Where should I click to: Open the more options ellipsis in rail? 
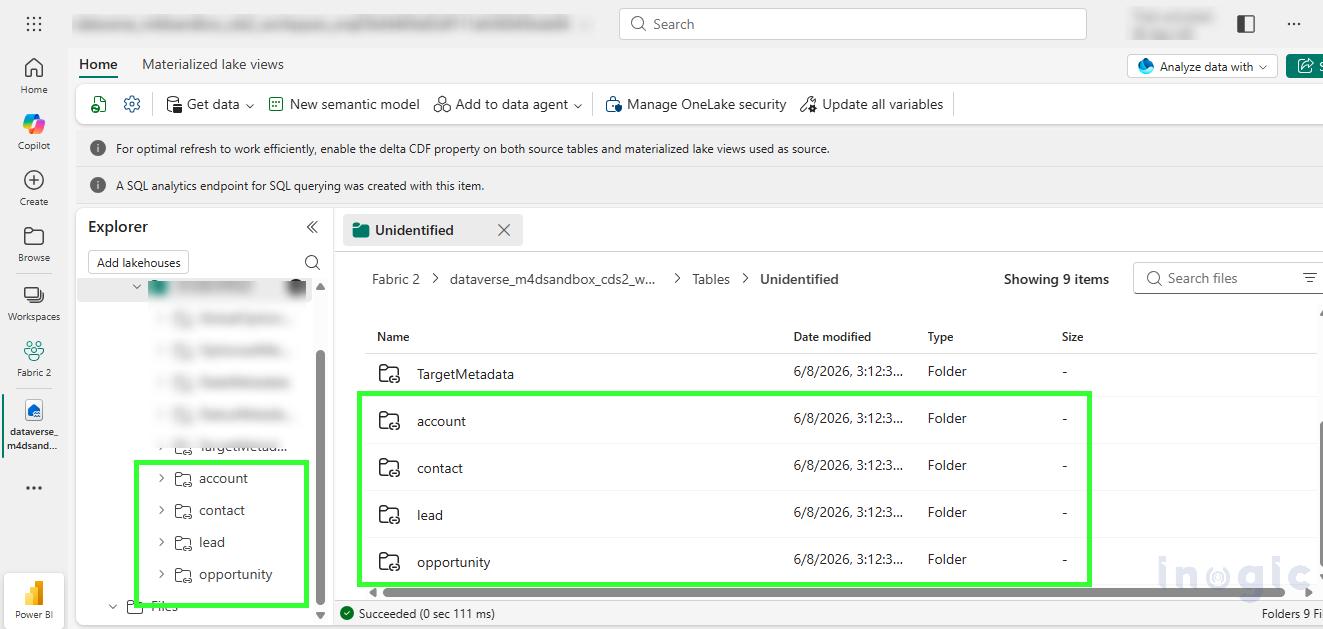[34, 488]
